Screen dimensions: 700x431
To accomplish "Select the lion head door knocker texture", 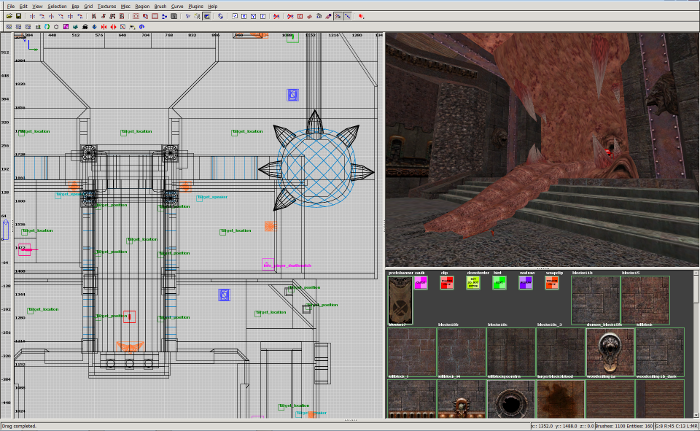I will tap(610, 352).
